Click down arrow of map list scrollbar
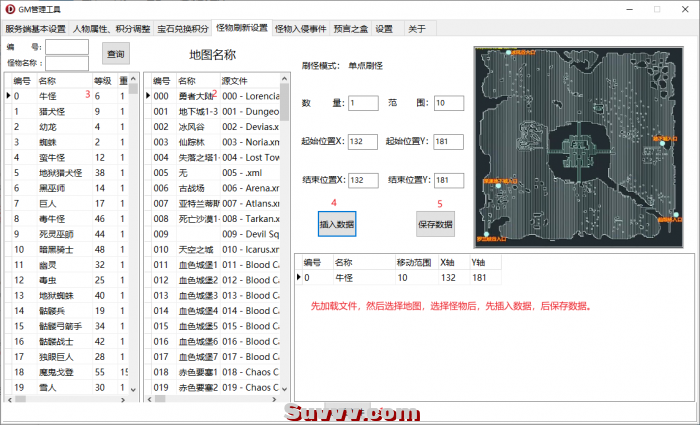The image size is (700, 425). tap(284, 389)
